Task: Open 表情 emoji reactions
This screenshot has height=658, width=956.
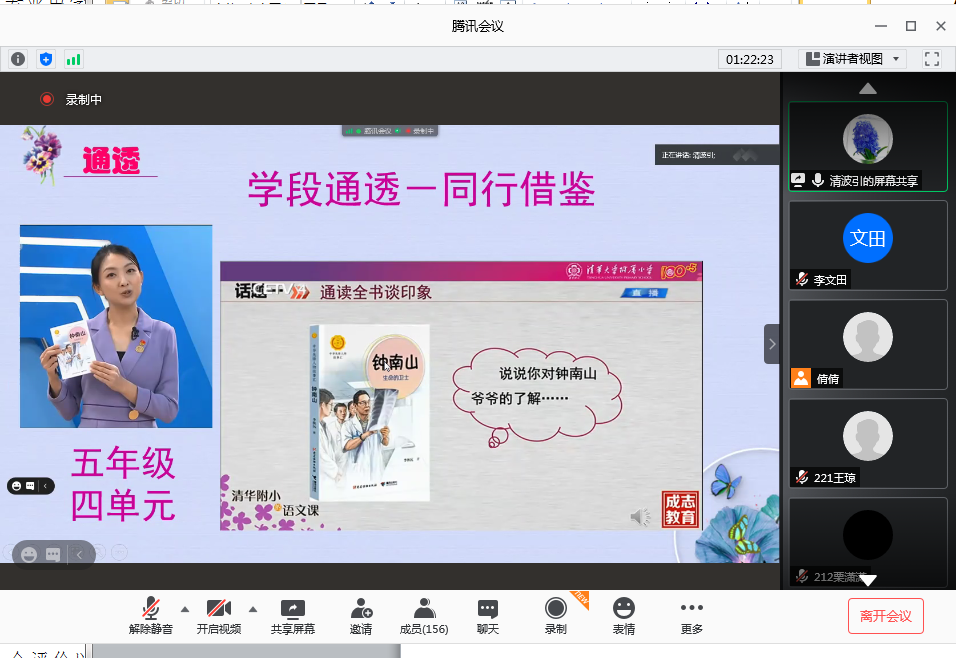Action: click(x=624, y=616)
